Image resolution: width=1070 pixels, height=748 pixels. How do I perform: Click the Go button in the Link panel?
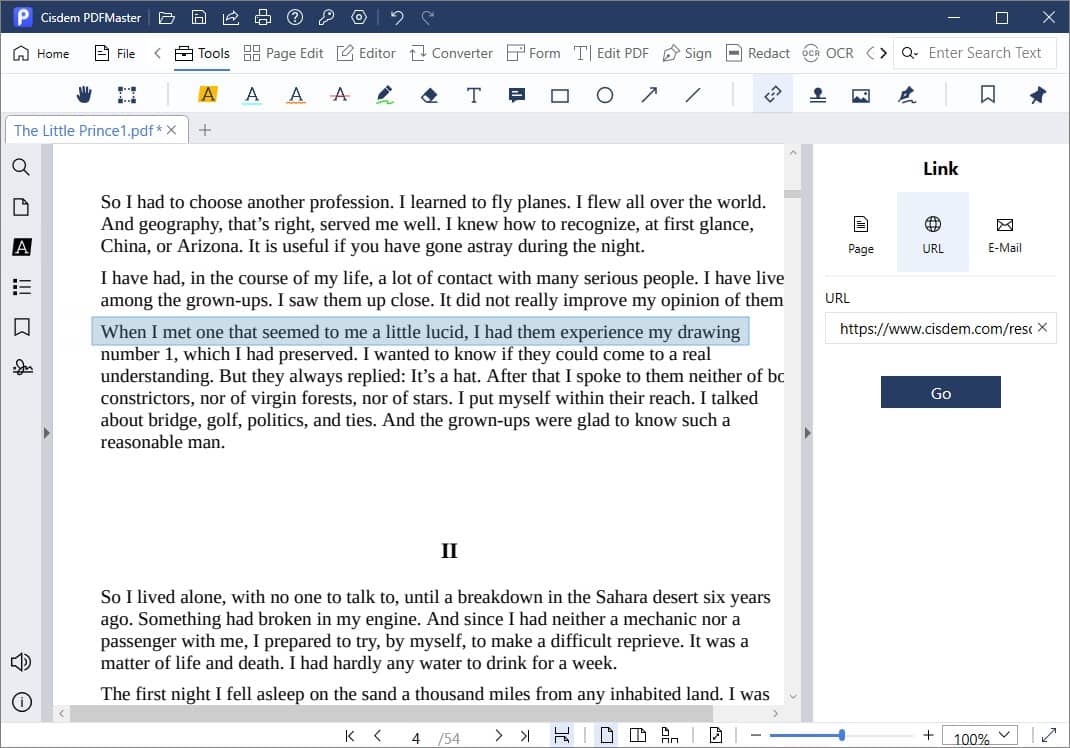[x=940, y=392]
